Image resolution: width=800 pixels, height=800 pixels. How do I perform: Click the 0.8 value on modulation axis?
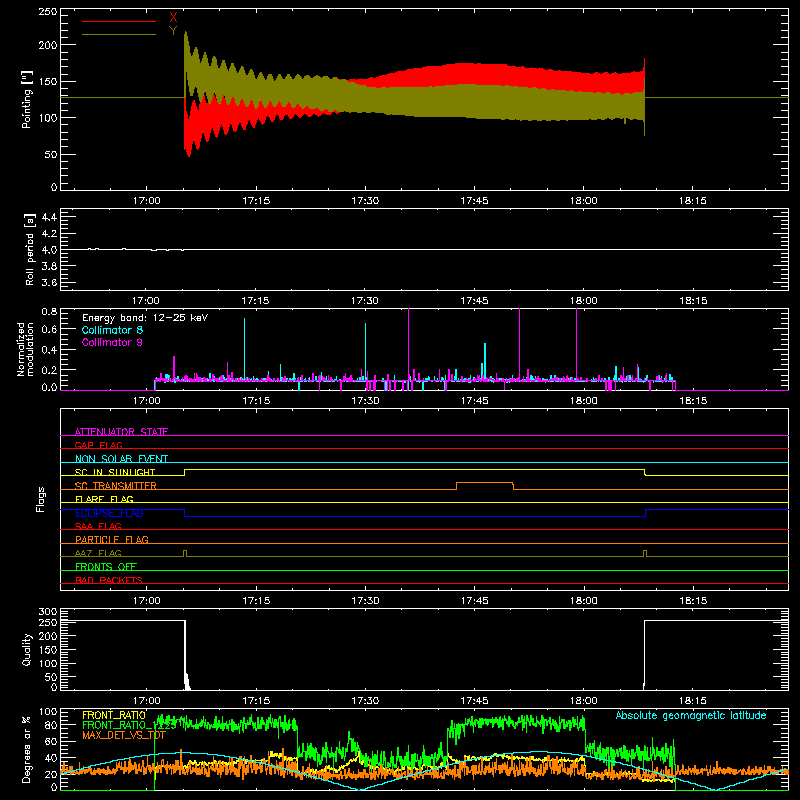coord(49,312)
